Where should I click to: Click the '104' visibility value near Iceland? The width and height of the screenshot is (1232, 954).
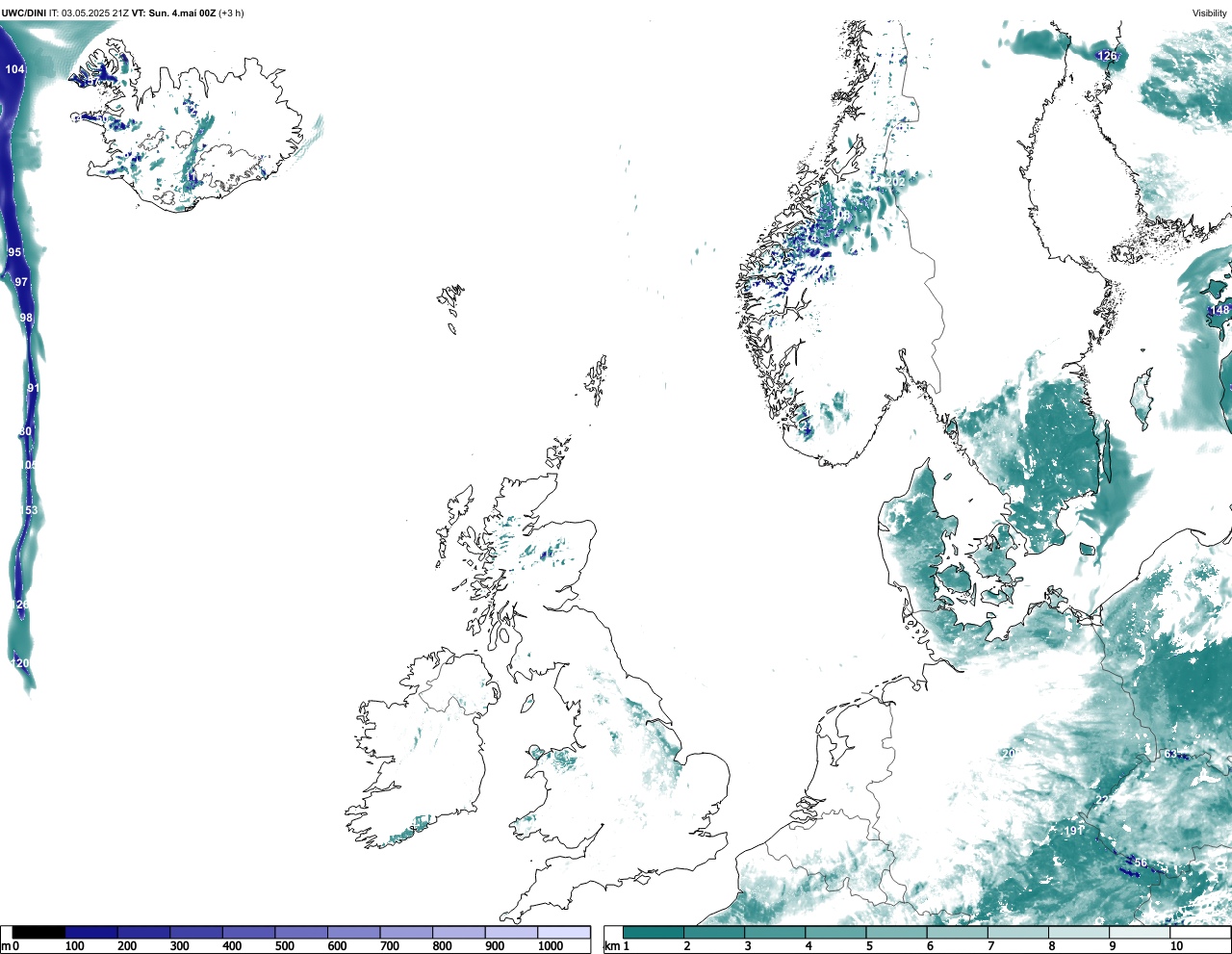click(x=14, y=69)
